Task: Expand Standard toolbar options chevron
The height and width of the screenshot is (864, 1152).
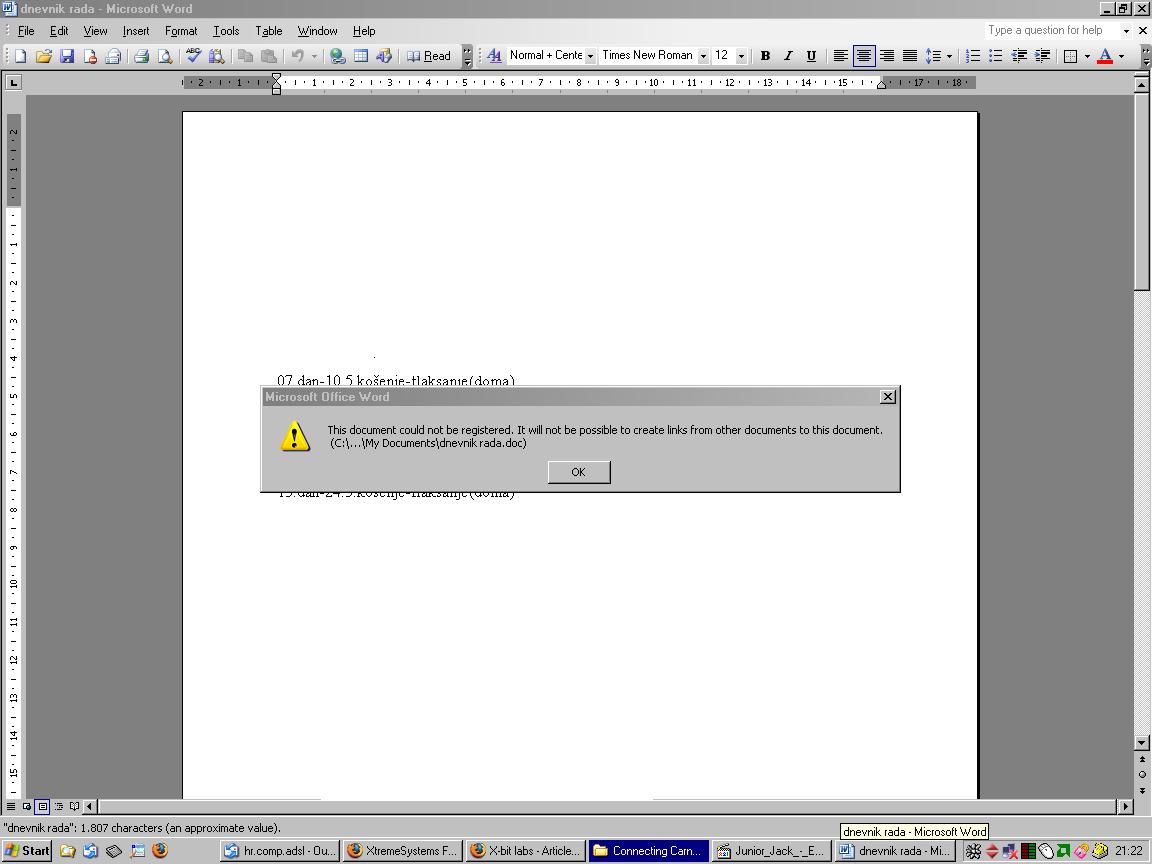Action: [x=467, y=56]
